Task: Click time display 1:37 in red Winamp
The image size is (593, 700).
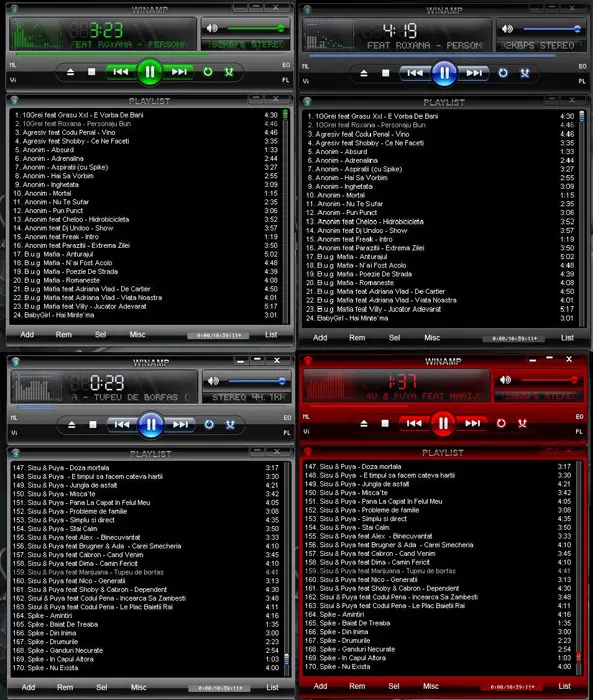Action: tap(402, 382)
